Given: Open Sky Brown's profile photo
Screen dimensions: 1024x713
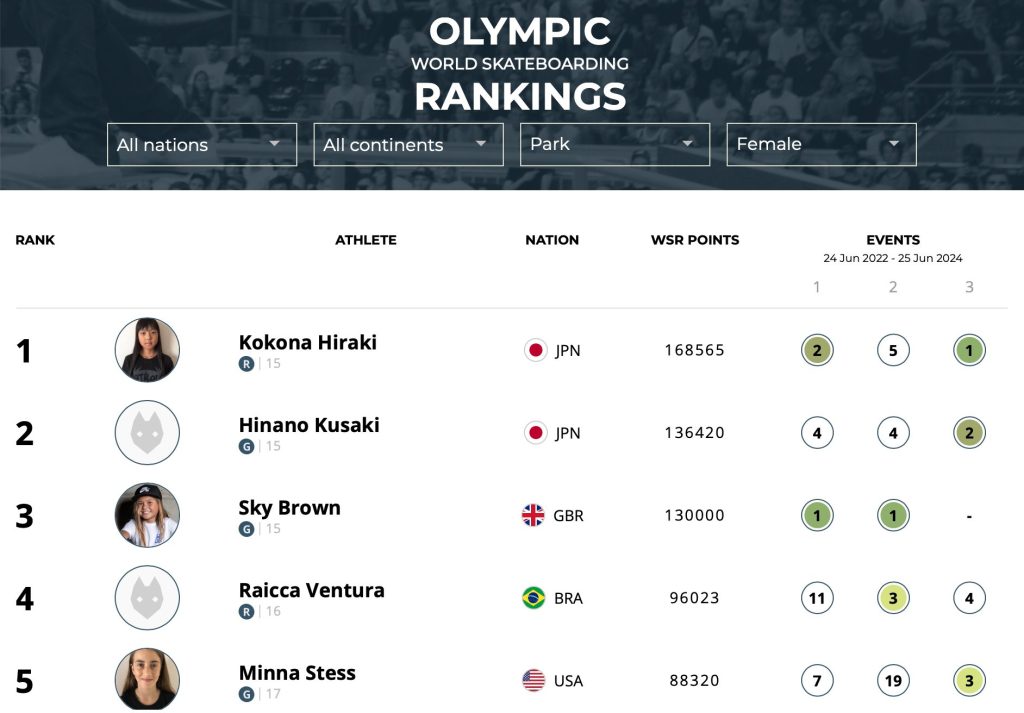Looking at the screenshot, I should [x=147, y=515].
